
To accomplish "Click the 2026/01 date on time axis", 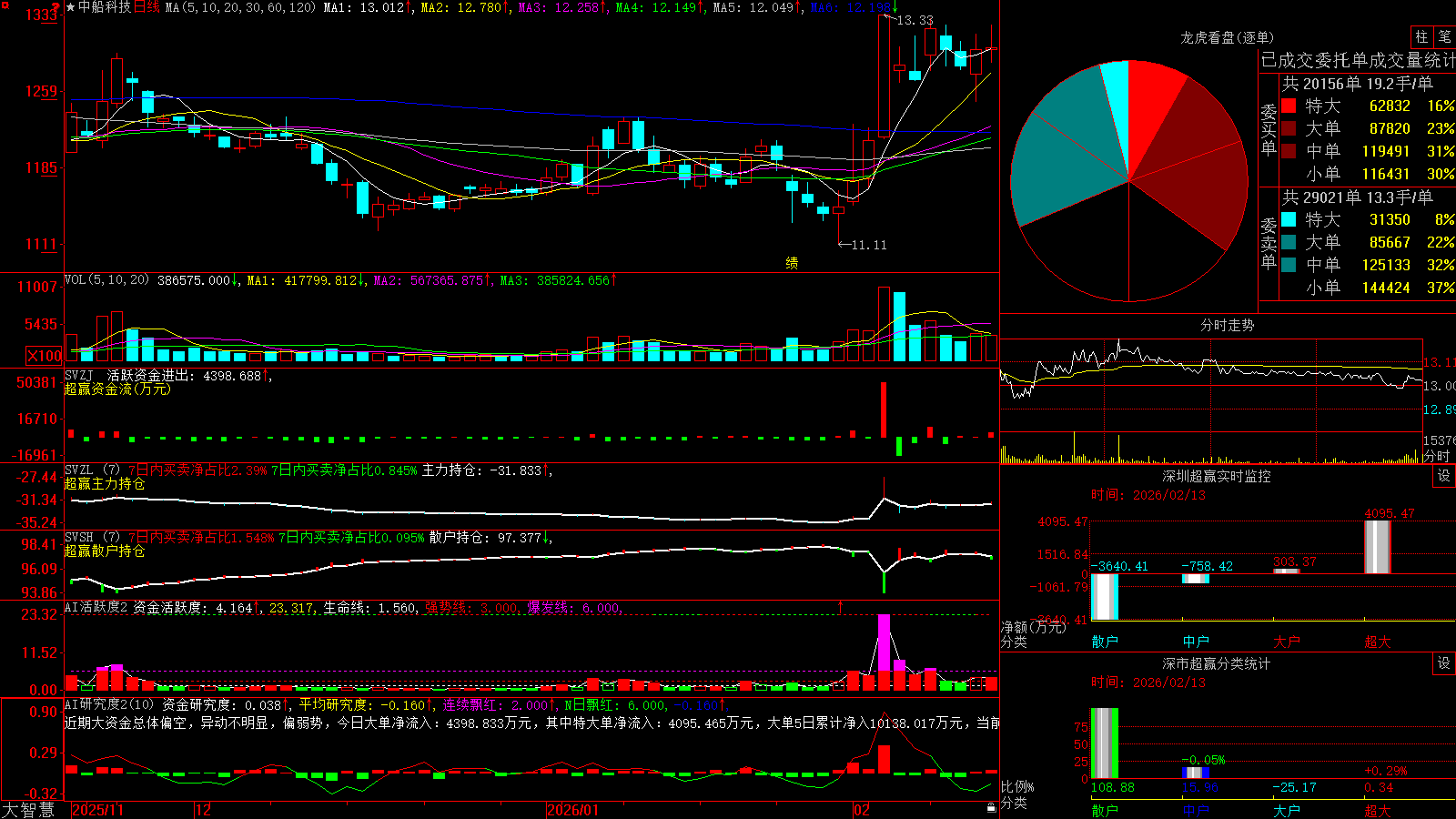I will tap(572, 810).
